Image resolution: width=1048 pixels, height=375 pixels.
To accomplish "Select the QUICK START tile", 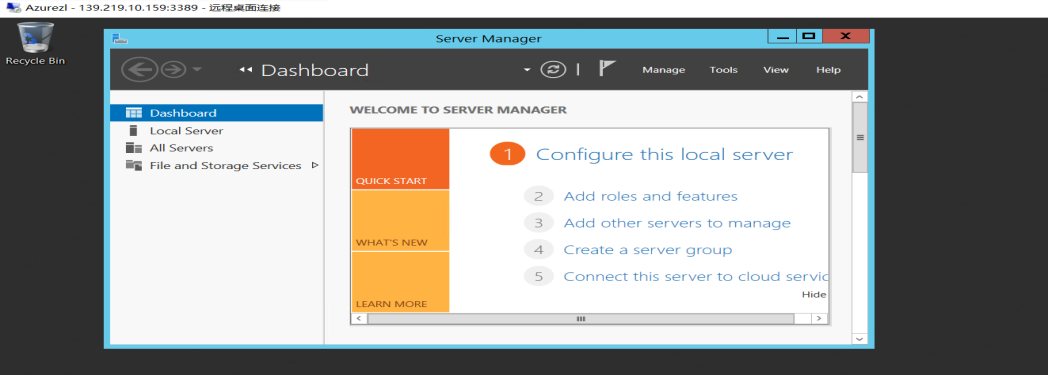I will point(400,159).
